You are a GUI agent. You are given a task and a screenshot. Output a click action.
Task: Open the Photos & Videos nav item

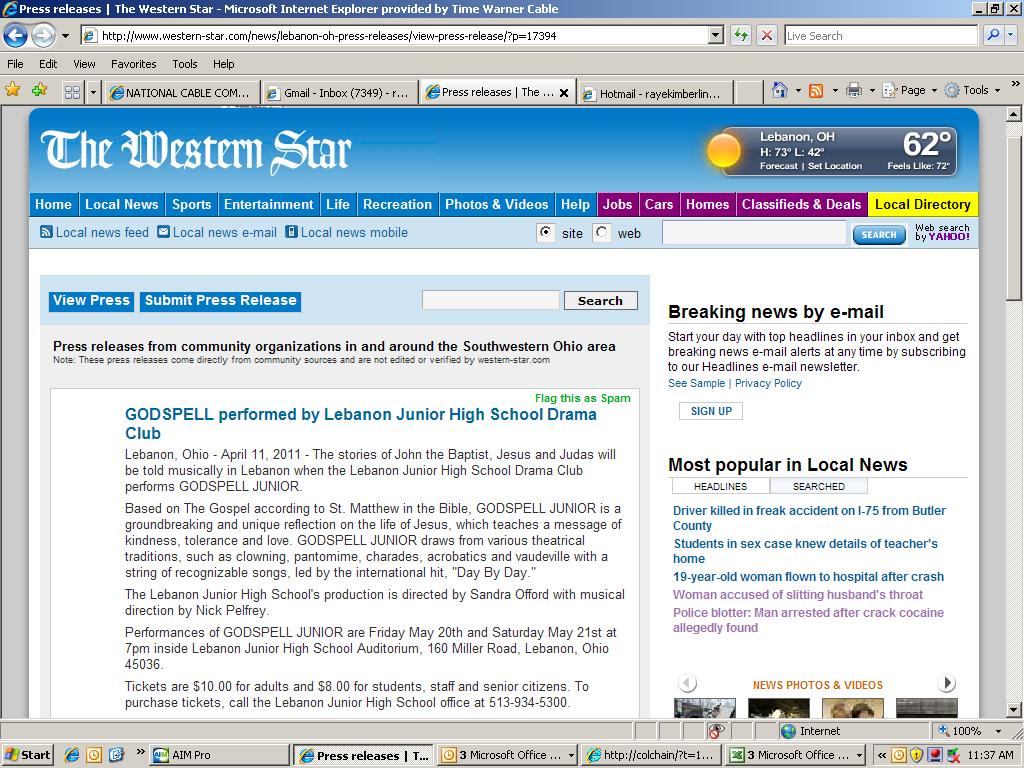496,204
